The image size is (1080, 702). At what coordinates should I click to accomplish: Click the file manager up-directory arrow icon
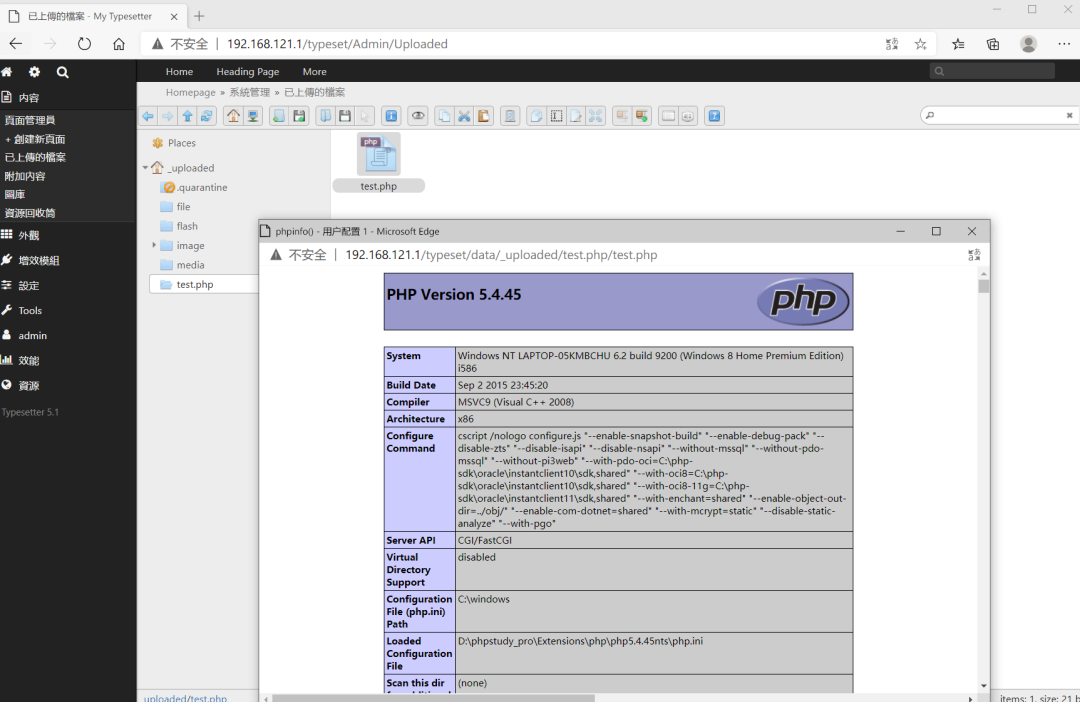coord(187,116)
